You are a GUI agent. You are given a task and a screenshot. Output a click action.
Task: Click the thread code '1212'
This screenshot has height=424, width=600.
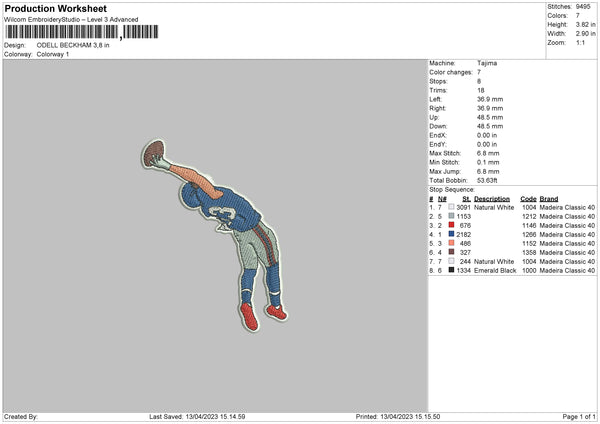coord(529,216)
